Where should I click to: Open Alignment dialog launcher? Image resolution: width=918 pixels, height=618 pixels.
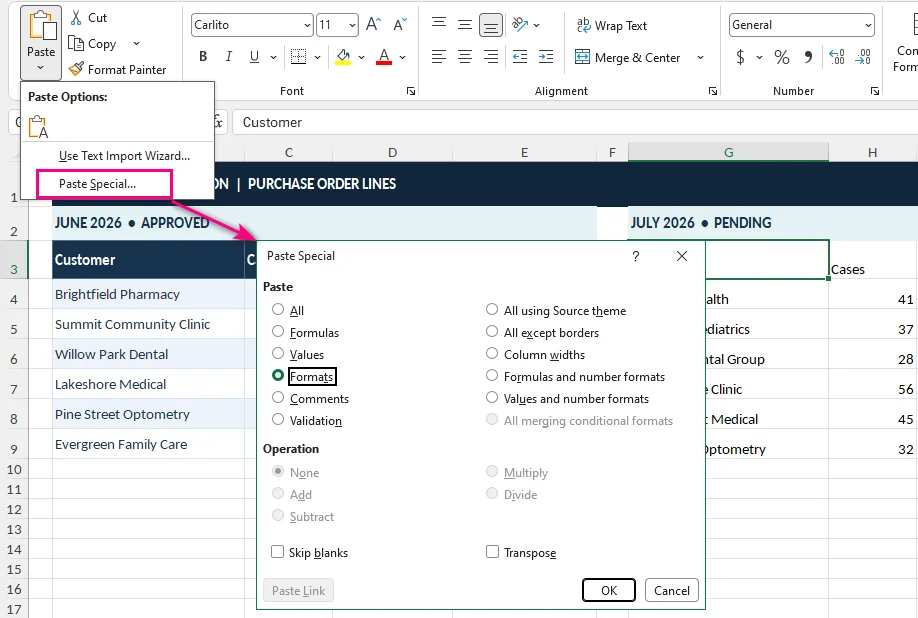[713, 91]
